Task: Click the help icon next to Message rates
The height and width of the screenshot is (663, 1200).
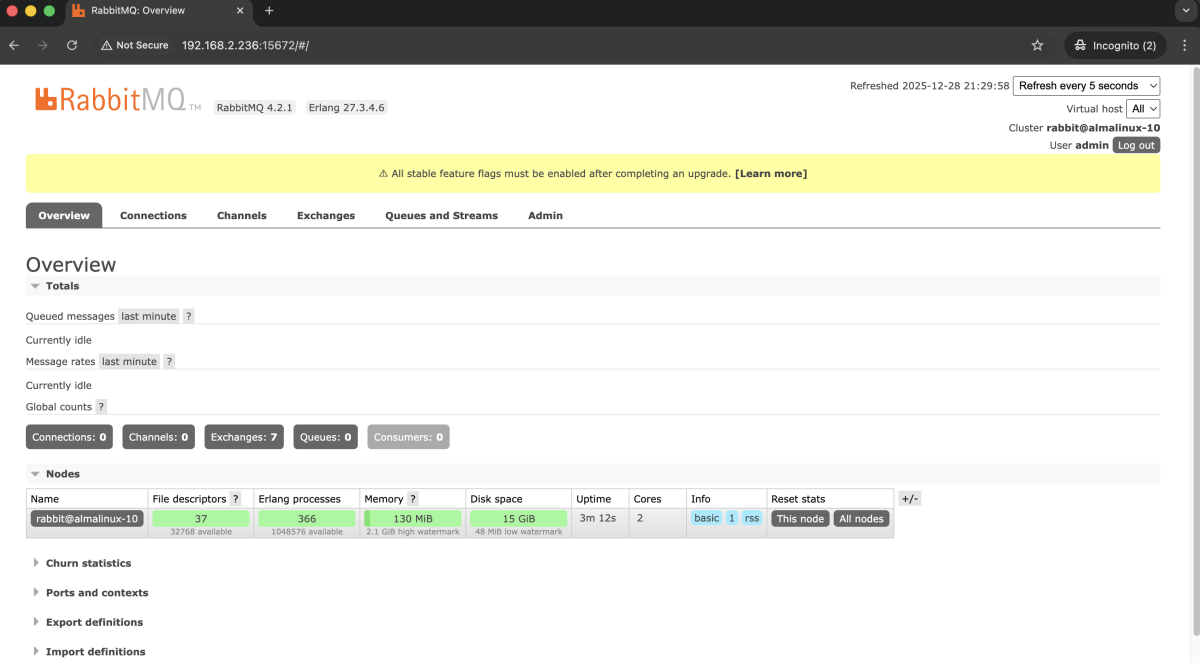Action: (x=169, y=361)
